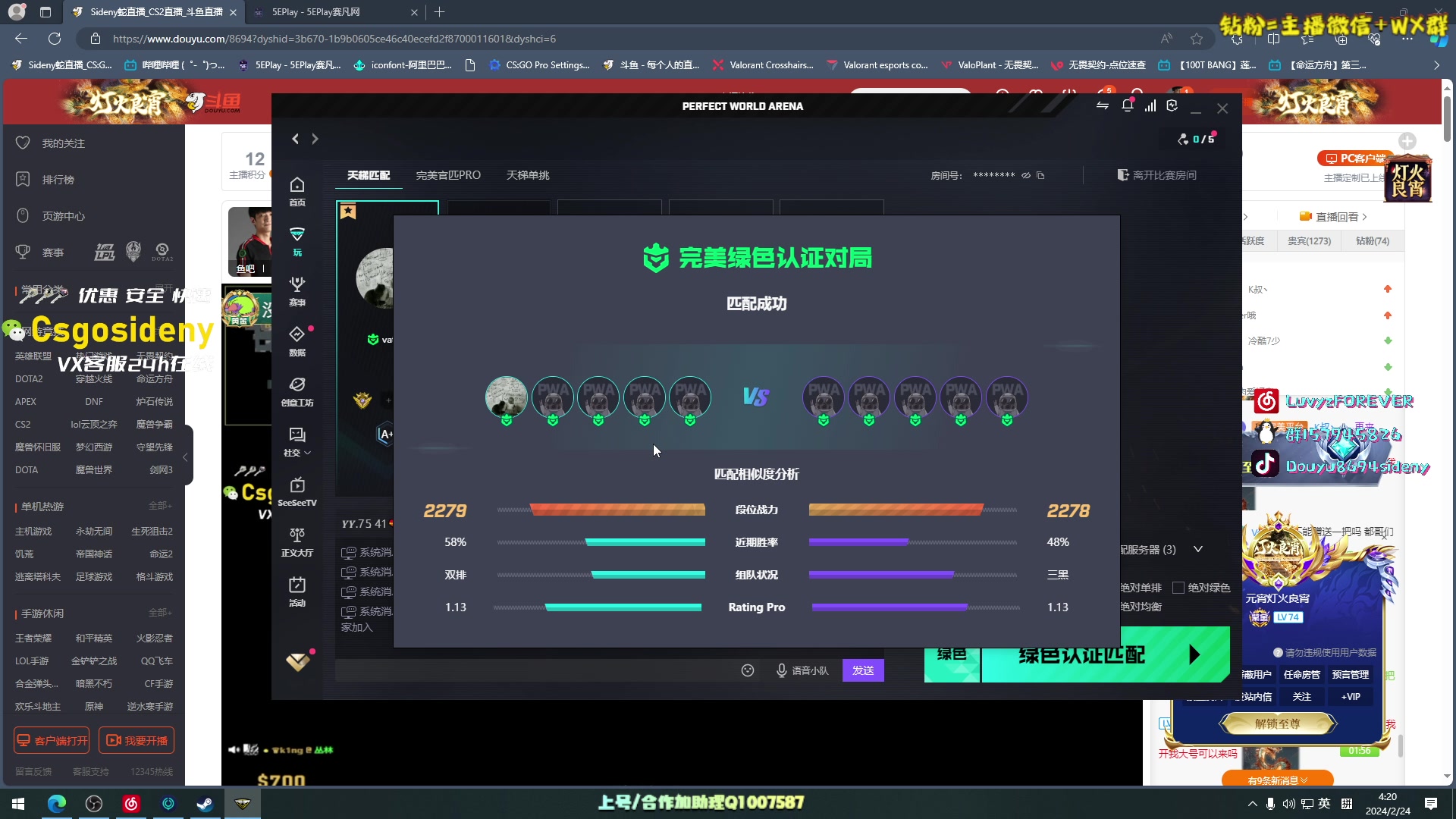Select the 贵宾(1273) tab in chat panel

pos(1309,241)
